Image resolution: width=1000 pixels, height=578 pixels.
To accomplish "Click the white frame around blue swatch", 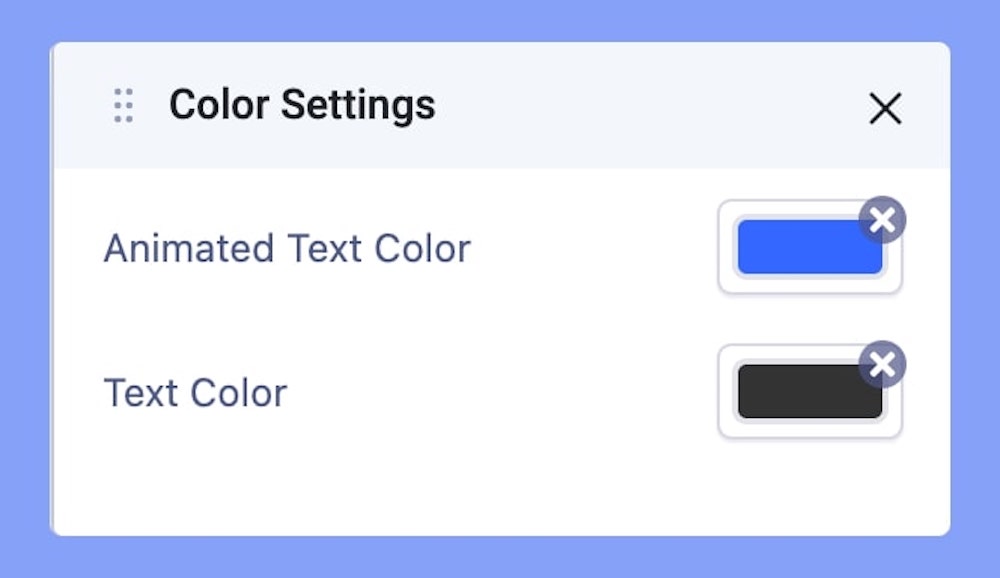I will (x=726, y=282).
